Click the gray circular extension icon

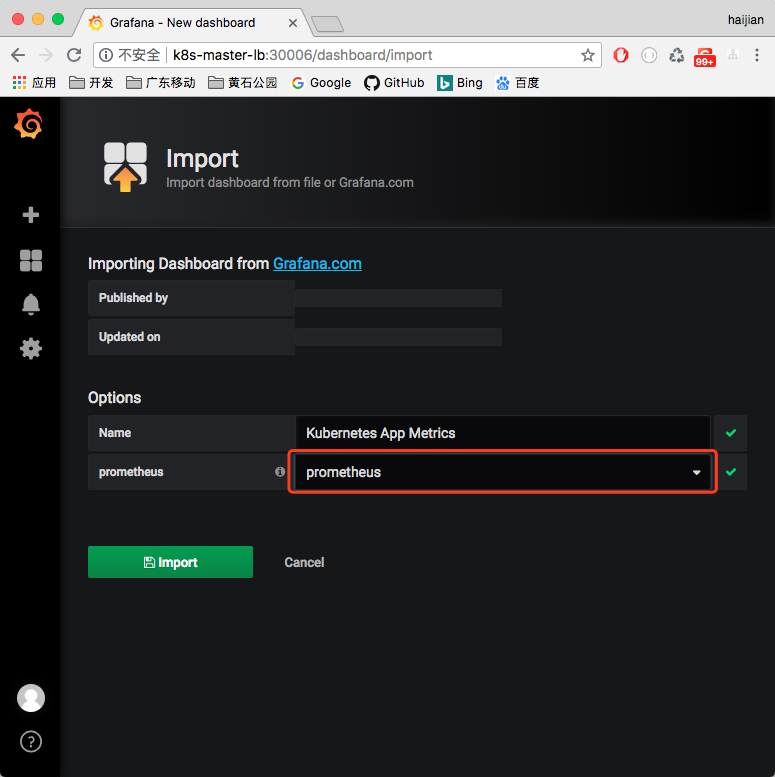pos(649,55)
